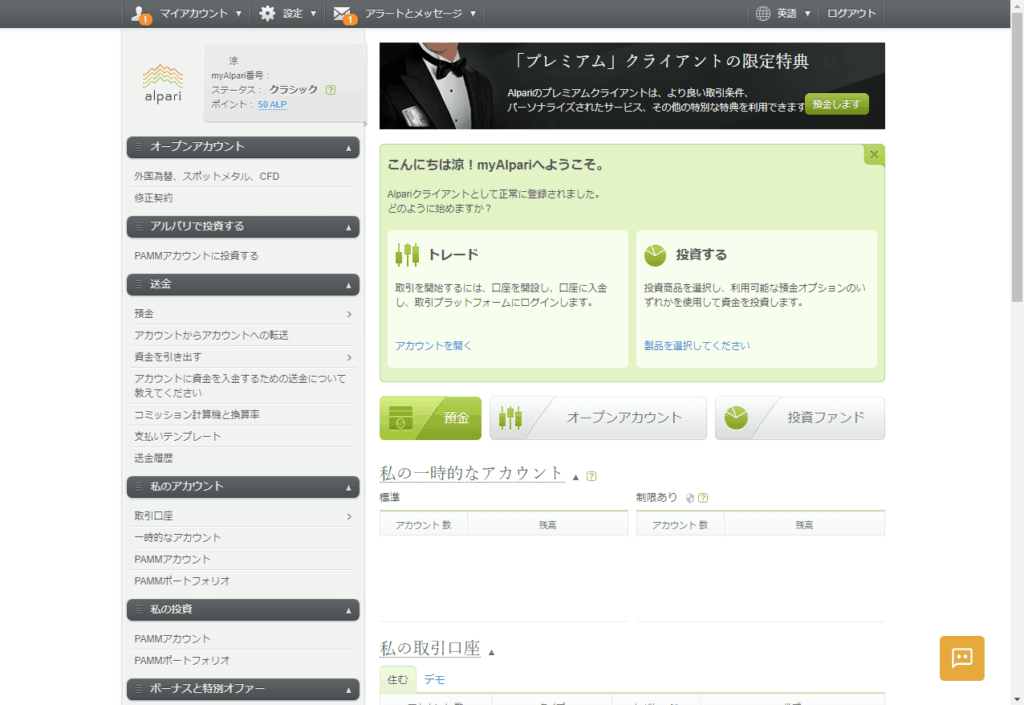
Task: Collapse the 送金 sidebar section
Action: (349, 285)
